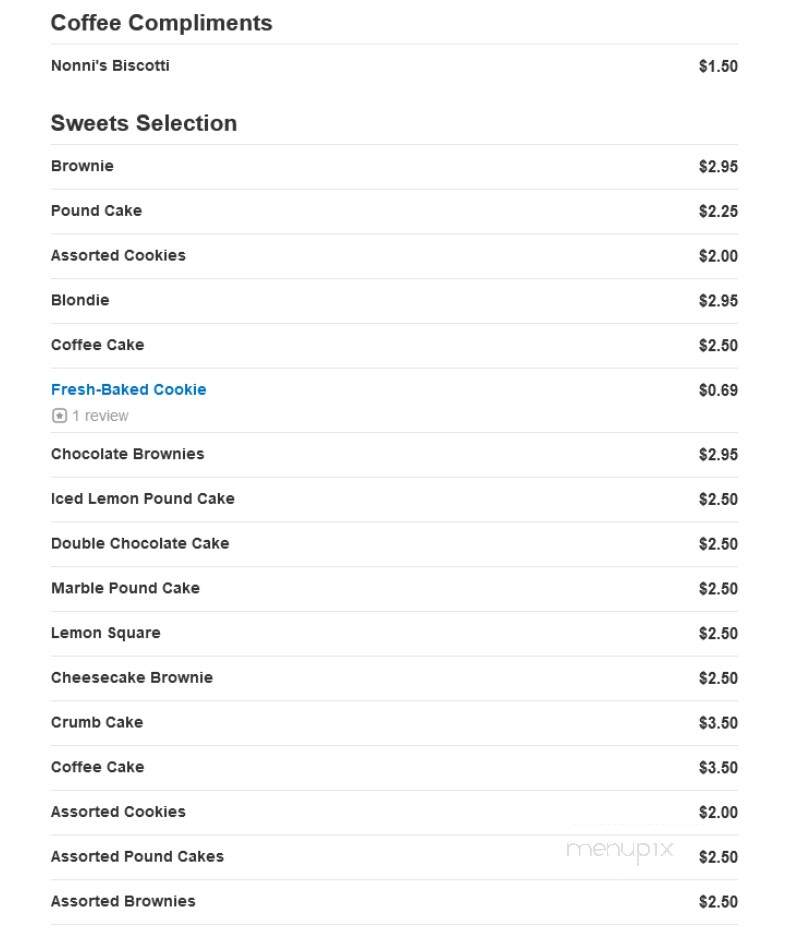
Task: Open the Fresh-Baked Cookie link
Action: click(128, 389)
